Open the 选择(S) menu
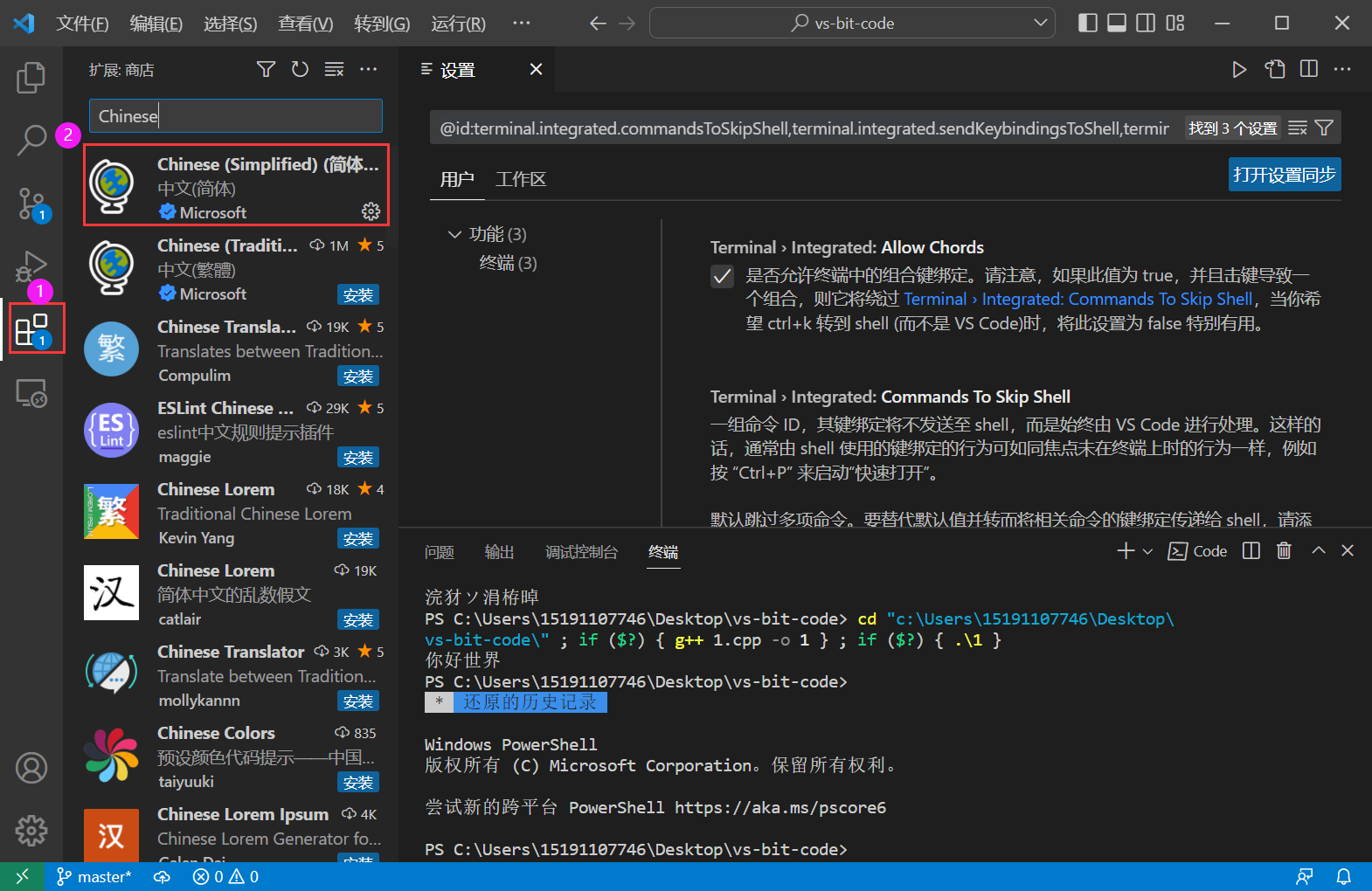 (231, 24)
